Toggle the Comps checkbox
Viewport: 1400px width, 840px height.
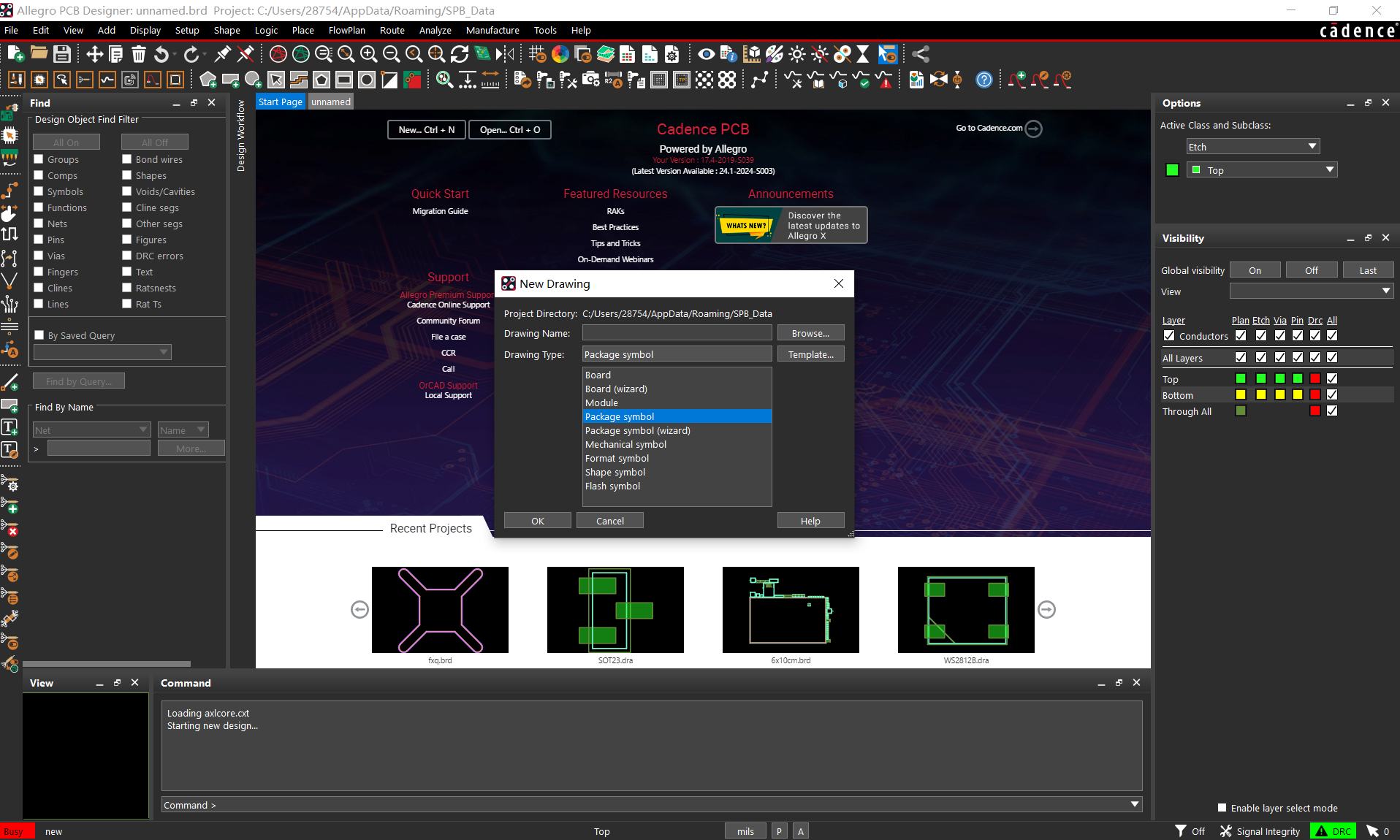(39, 175)
